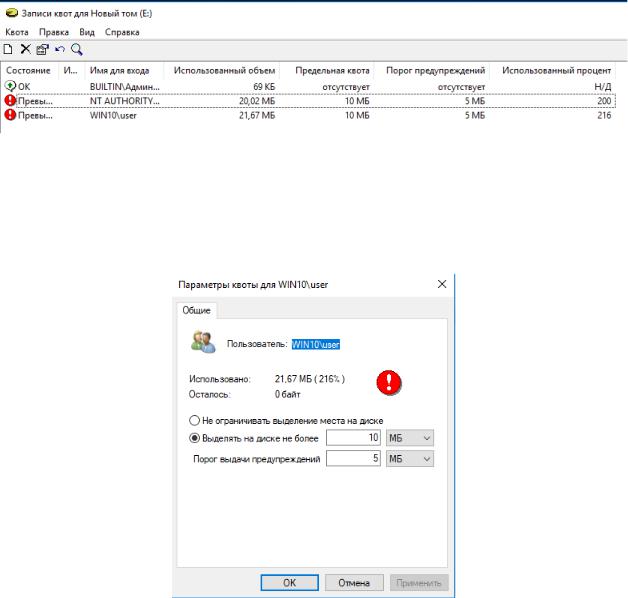628x598 pixels.
Task: Sort by the Состояние column header
Action: pos(29,70)
